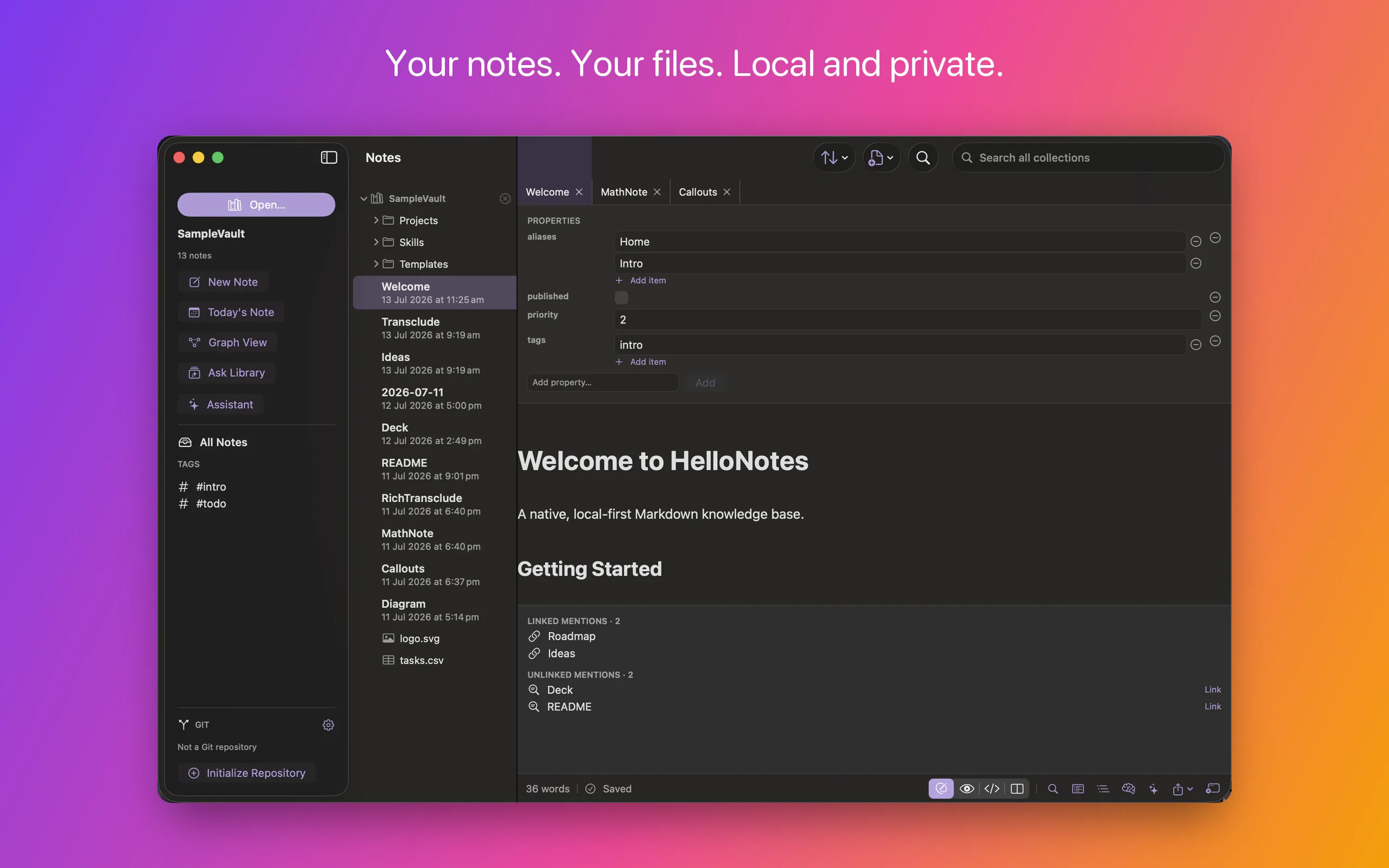Filter by the #intro tag
The image size is (1389, 868).
202,487
